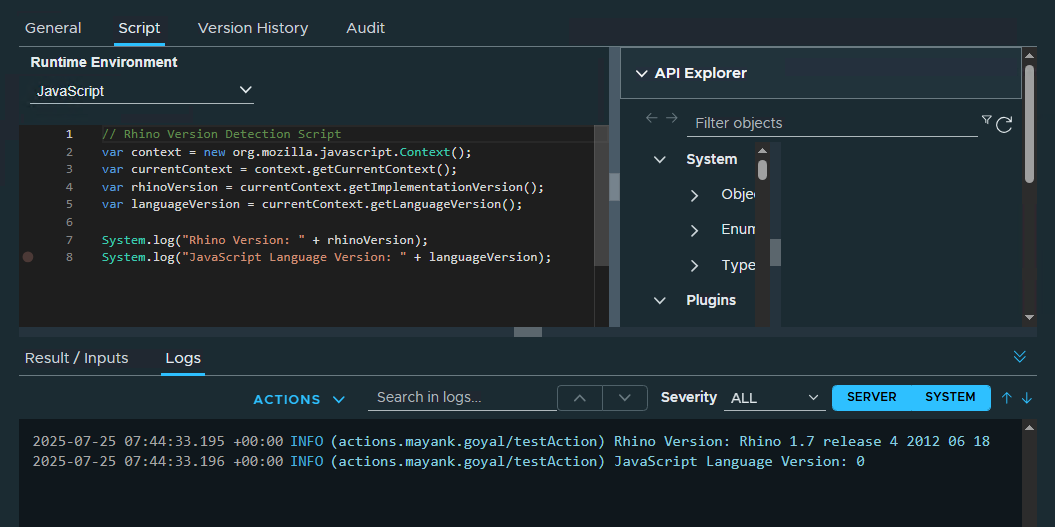Navigate back in API Explorer
1055x527 pixels.
pyautogui.click(x=651, y=118)
